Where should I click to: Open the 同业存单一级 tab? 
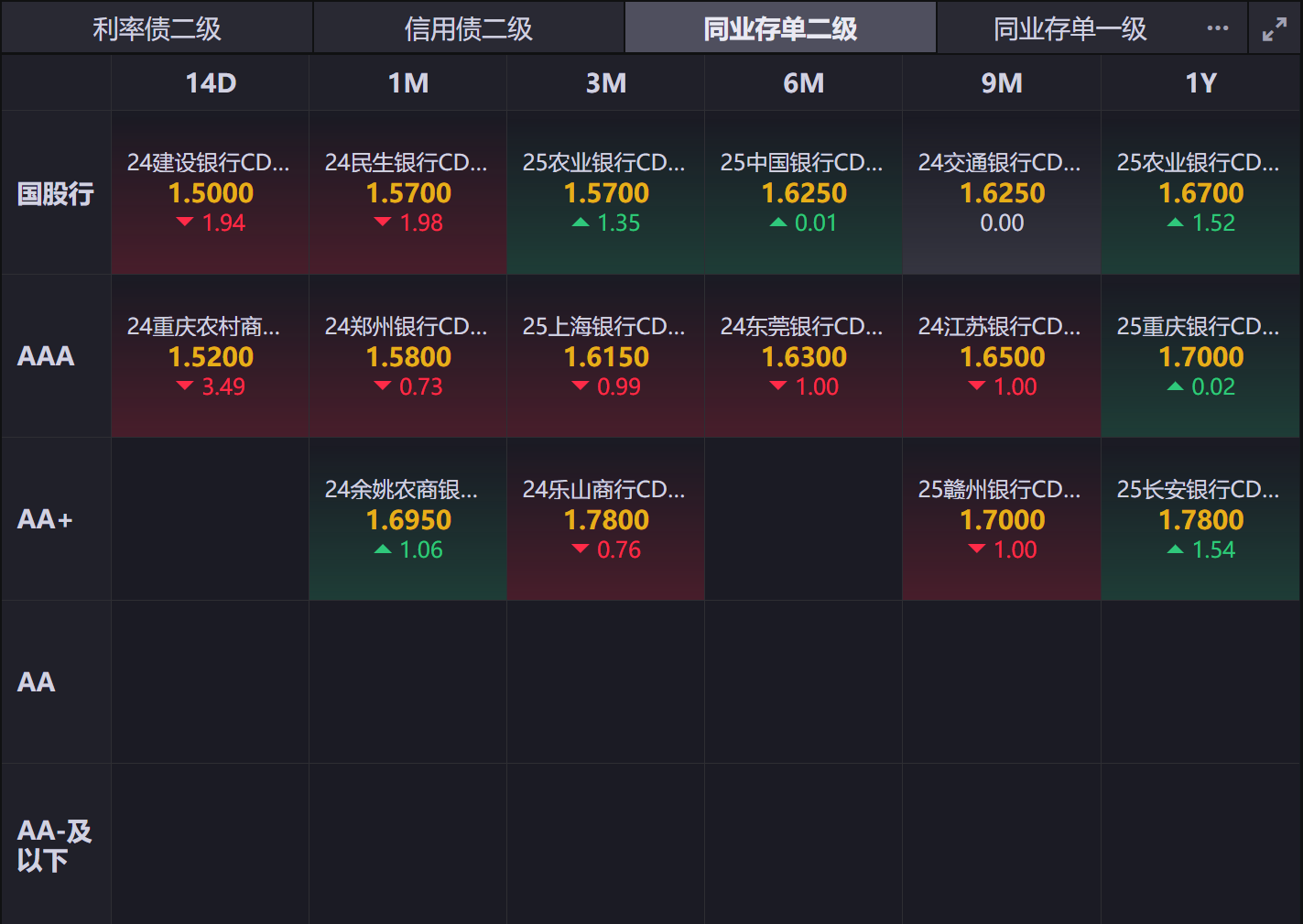pyautogui.click(x=1070, y=28)
